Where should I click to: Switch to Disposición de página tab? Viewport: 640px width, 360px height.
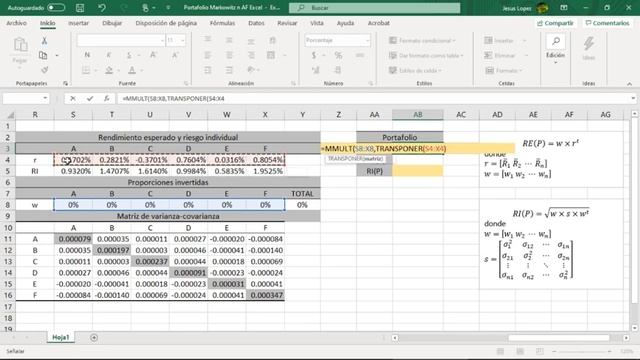[166, 23]
